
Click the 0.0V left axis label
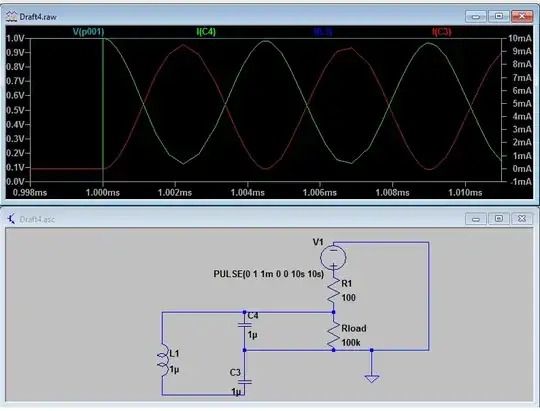click(x=15, y=182)
